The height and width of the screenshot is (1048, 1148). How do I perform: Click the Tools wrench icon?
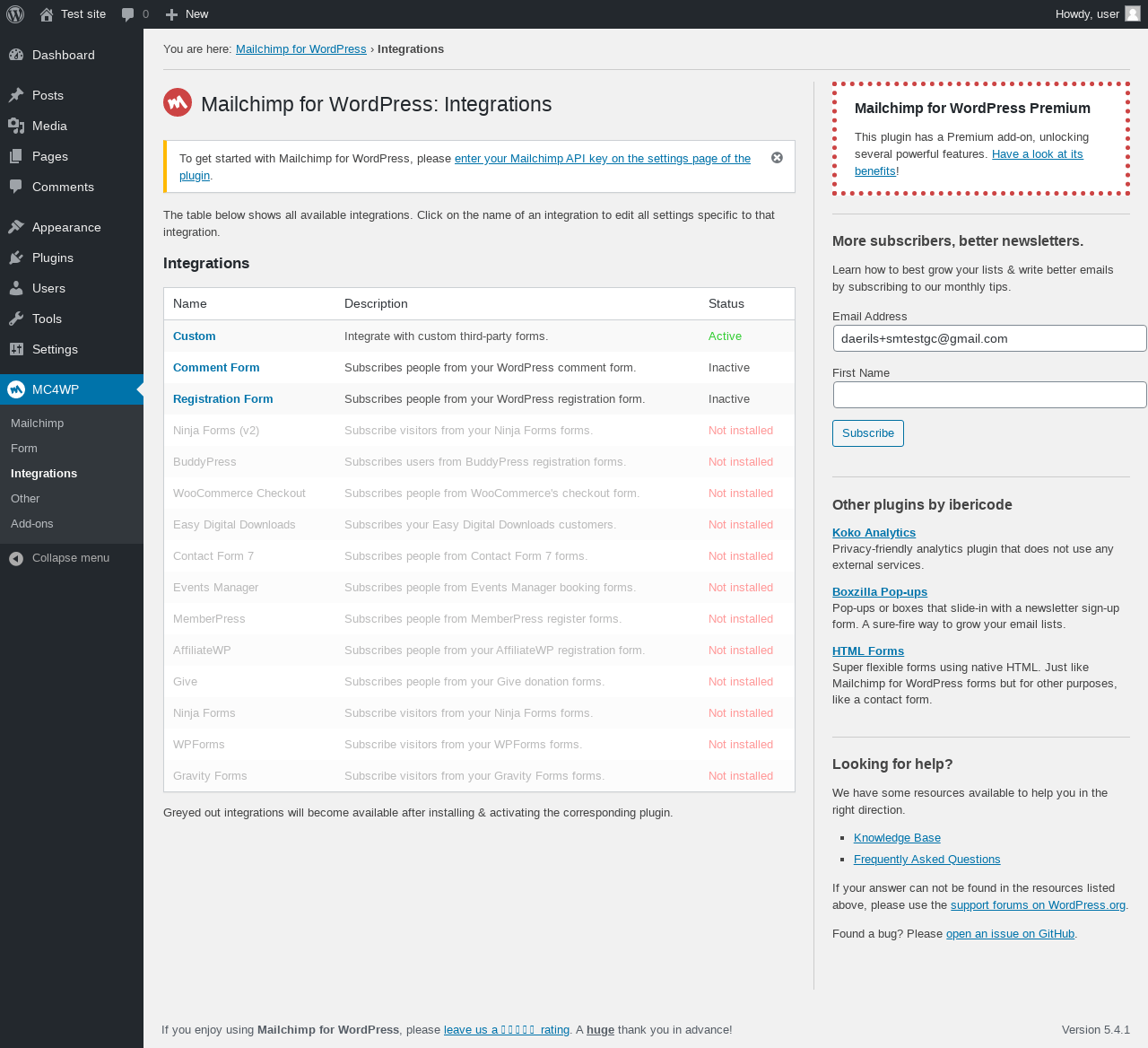[16, 319]
